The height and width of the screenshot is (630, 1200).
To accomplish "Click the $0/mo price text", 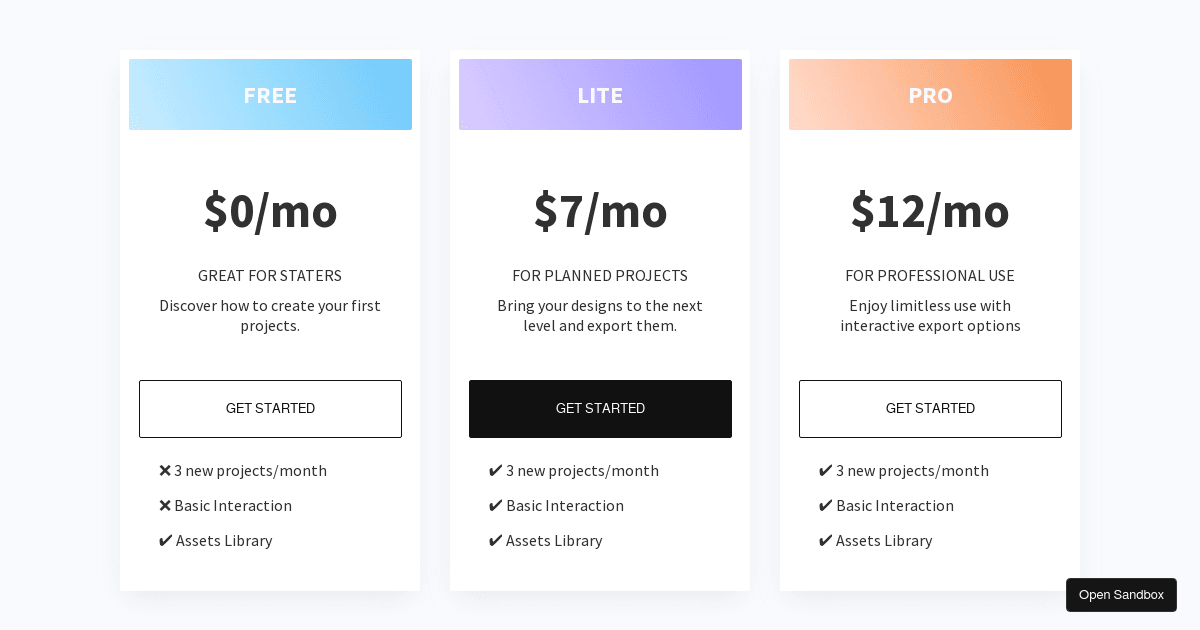I will click(270, 211).
